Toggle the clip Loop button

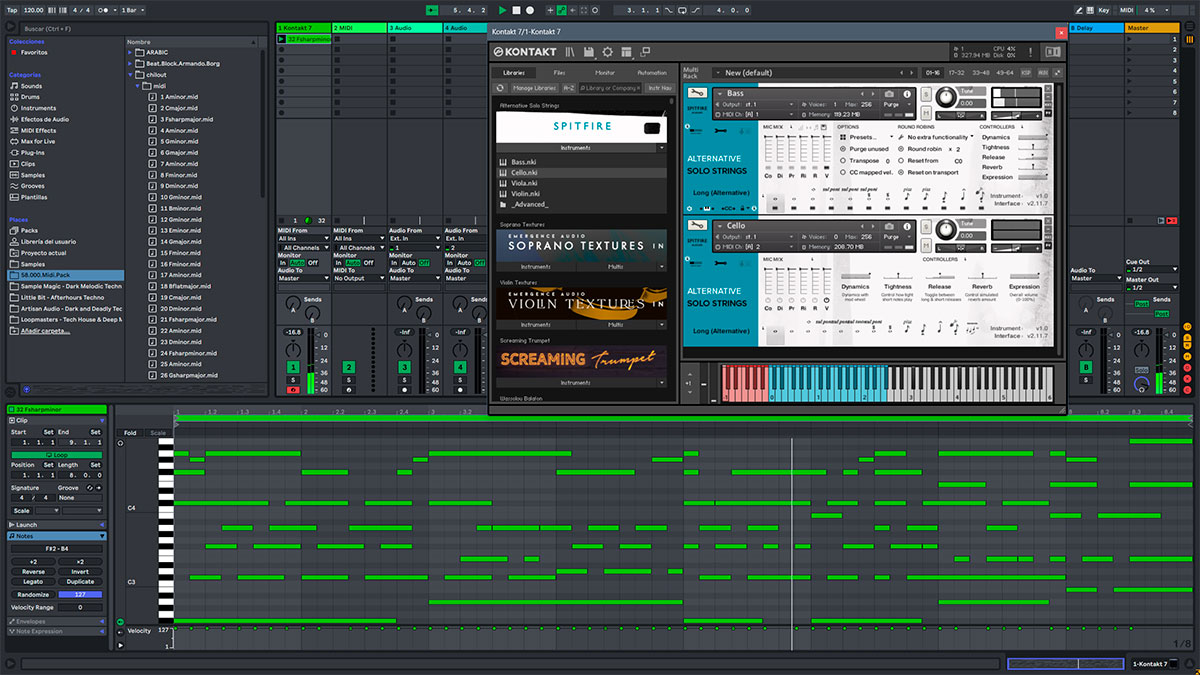pyautogui.click(x=55, y=455)
